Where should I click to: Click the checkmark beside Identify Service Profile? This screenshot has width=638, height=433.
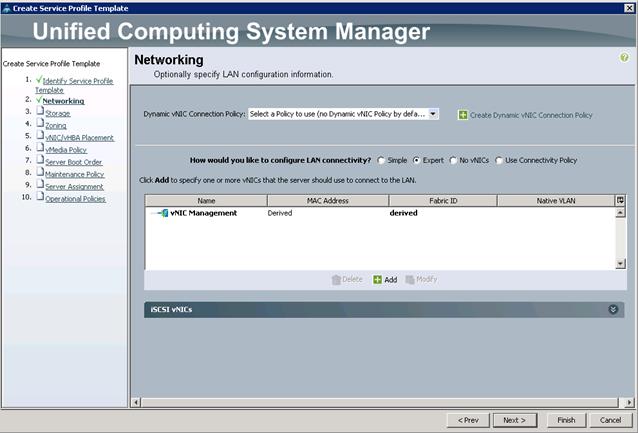coord(39,79)
